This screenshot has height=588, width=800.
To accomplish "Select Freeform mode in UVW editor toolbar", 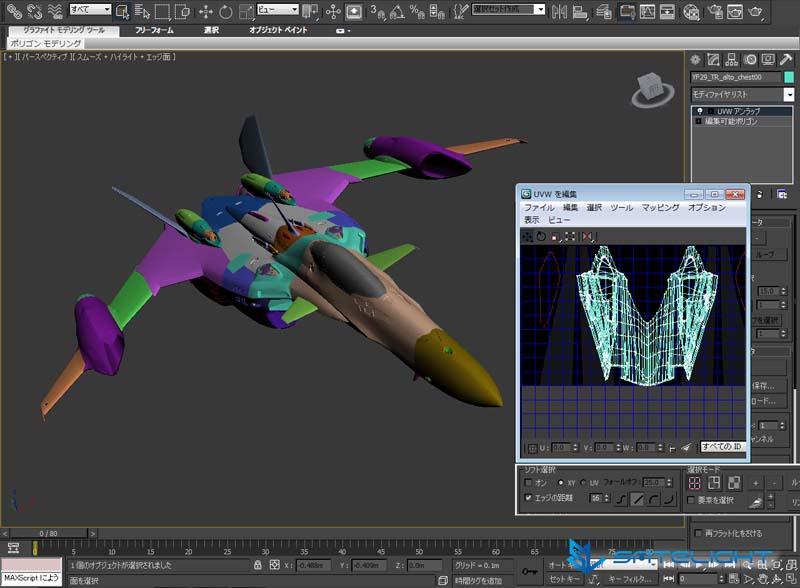I will point(570,236).
